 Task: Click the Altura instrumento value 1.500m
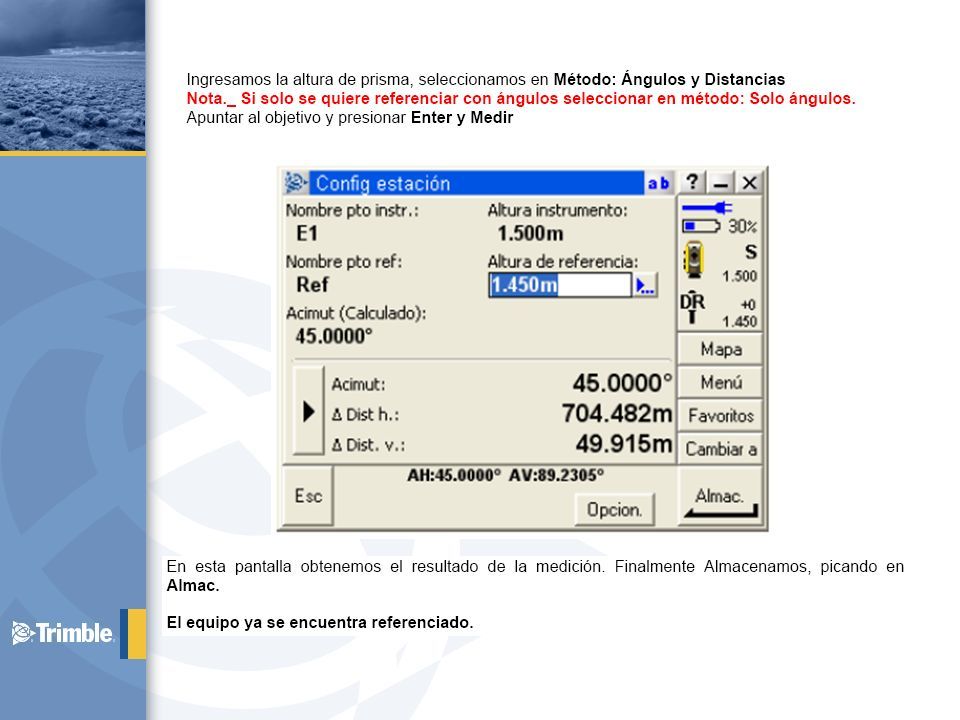click(x=530, y=233)
